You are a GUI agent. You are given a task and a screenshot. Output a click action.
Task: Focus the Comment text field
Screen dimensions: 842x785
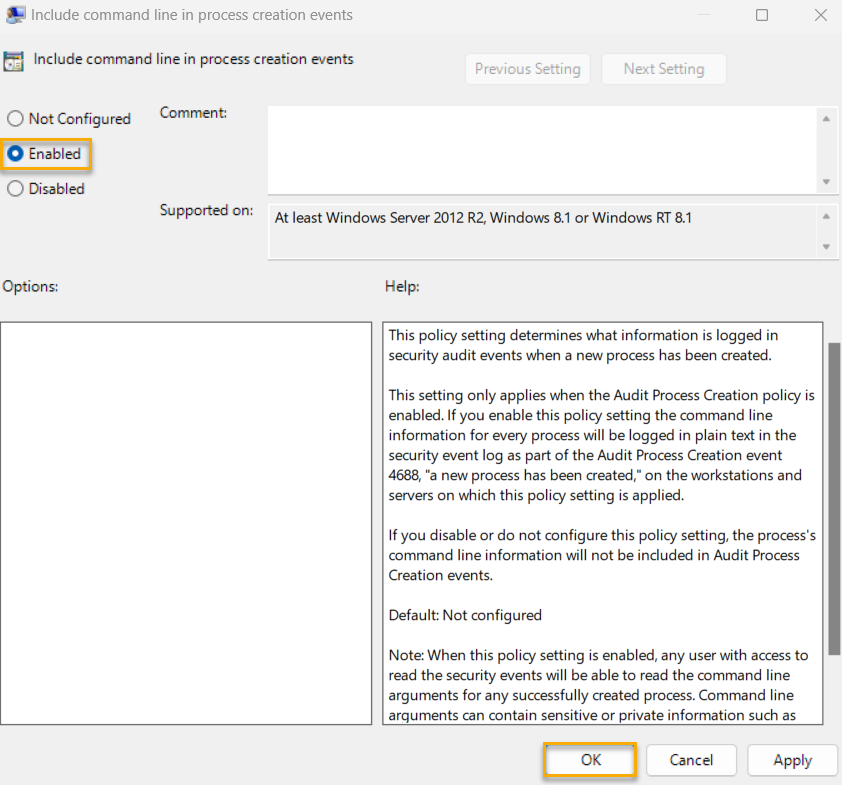pos(542,150)
